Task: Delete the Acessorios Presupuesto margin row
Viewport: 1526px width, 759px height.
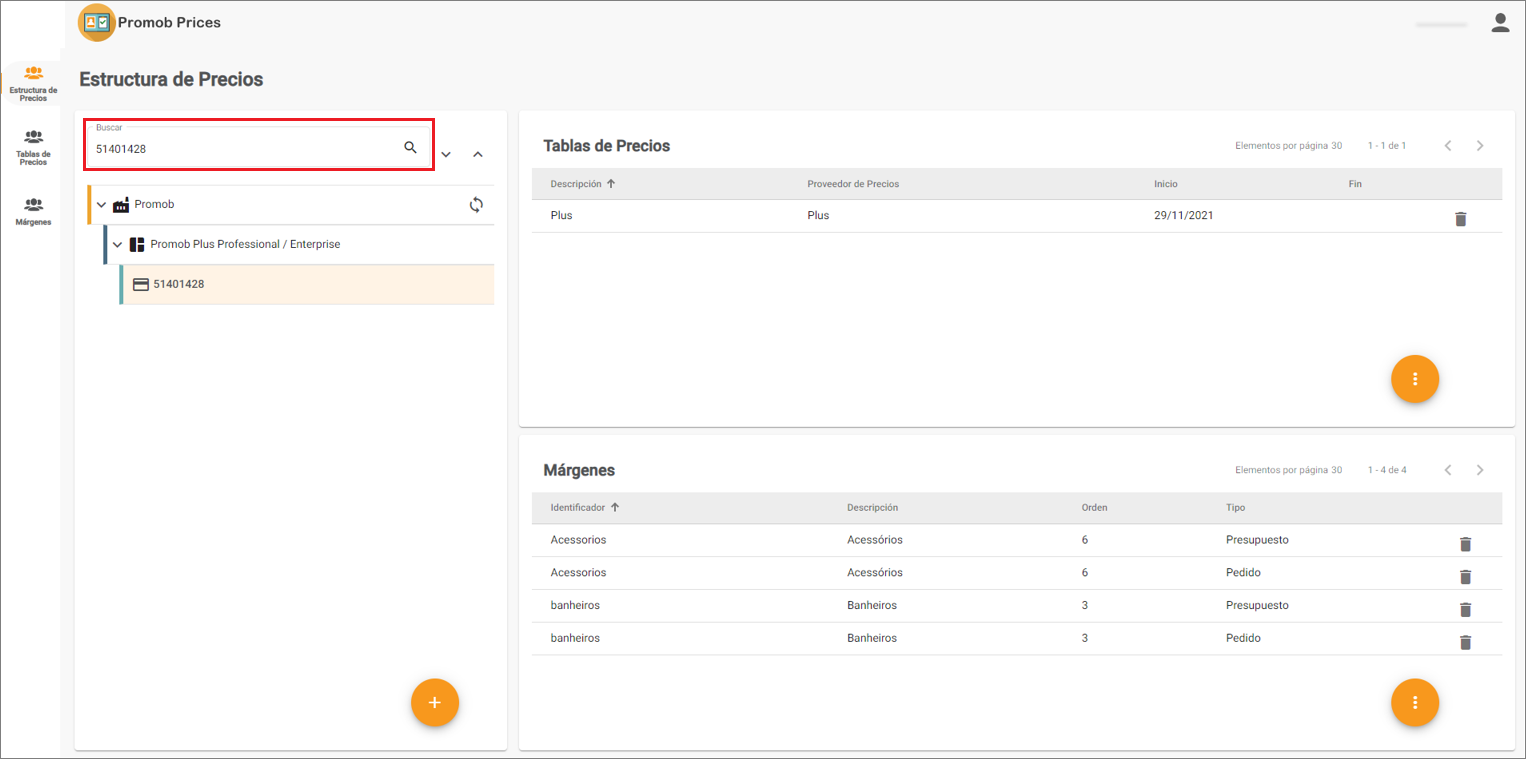Action: point(1465,544)
